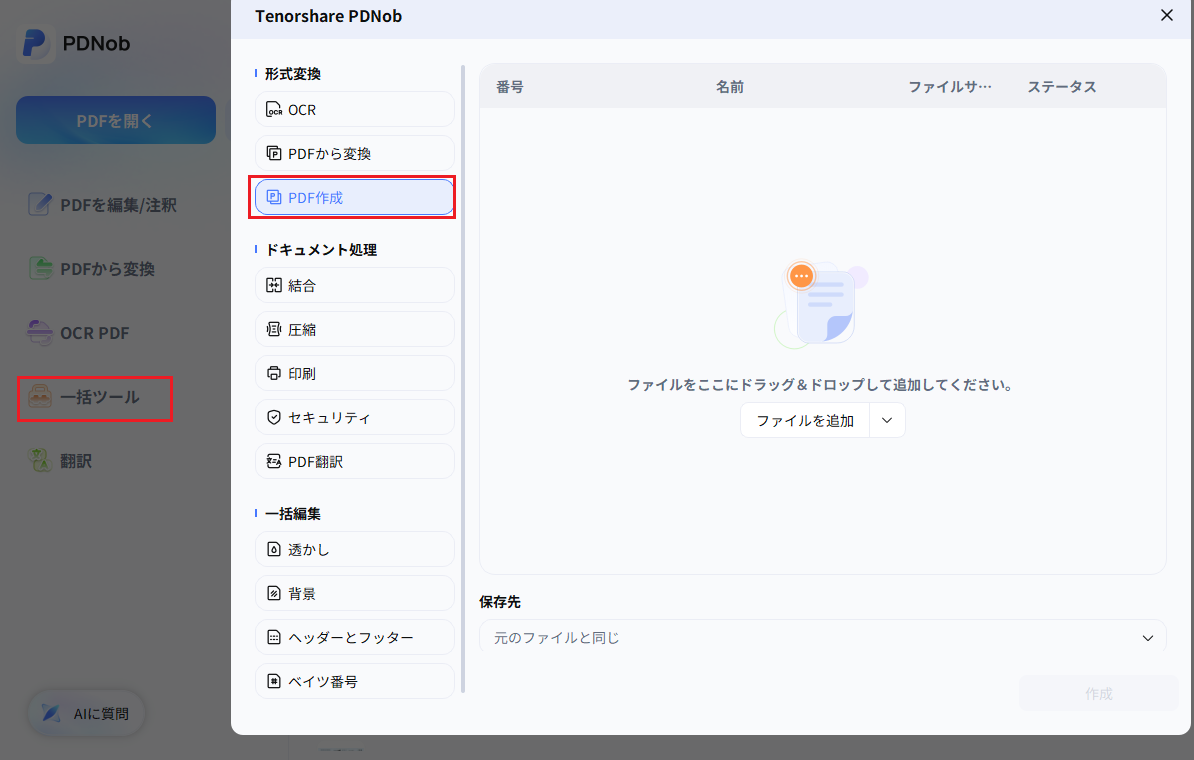Click the ファイルサ… column header
The image size is (1194, 760).
[x=950, y=87]
